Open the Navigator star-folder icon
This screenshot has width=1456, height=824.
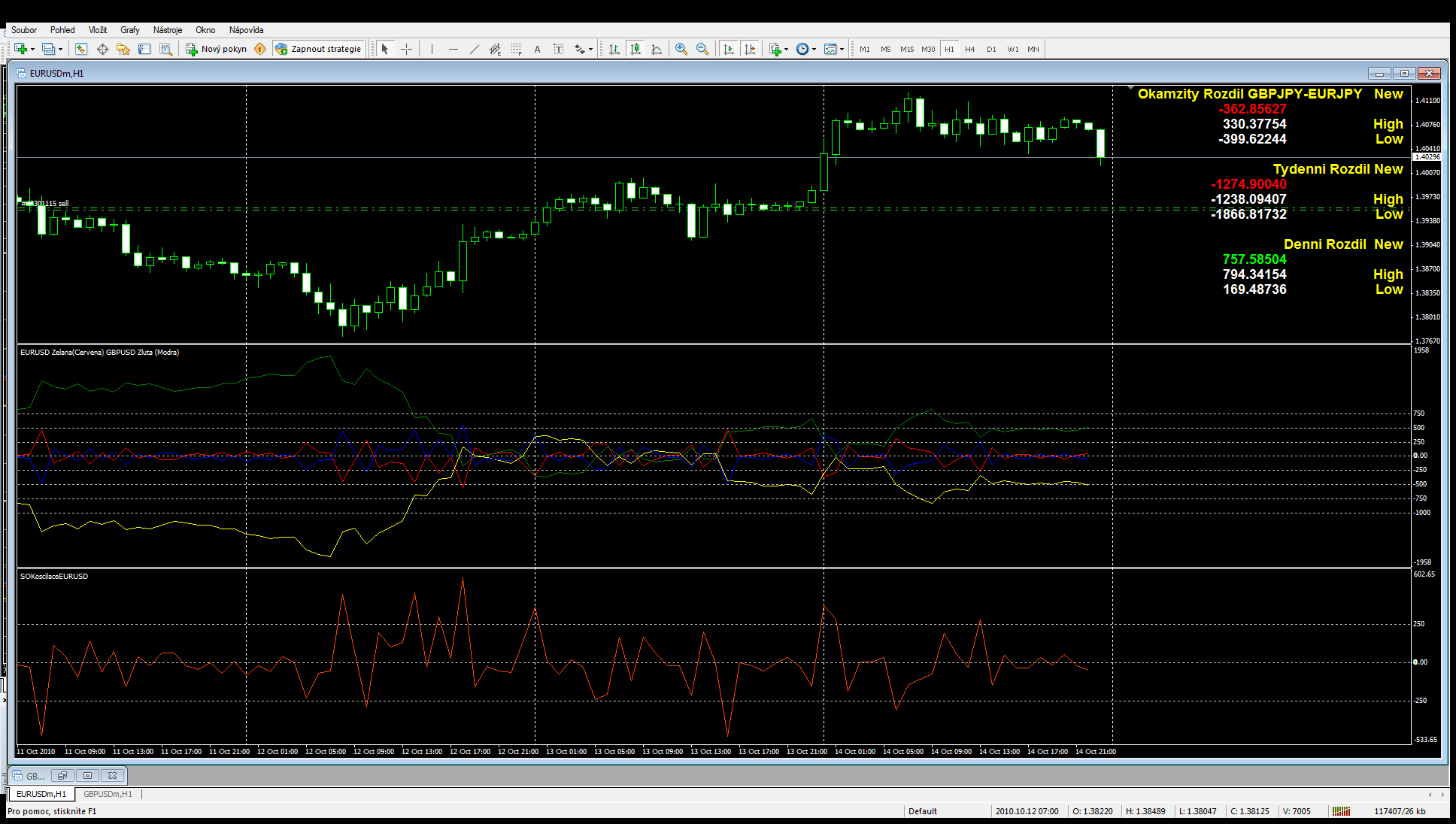(x=123, y=49)
